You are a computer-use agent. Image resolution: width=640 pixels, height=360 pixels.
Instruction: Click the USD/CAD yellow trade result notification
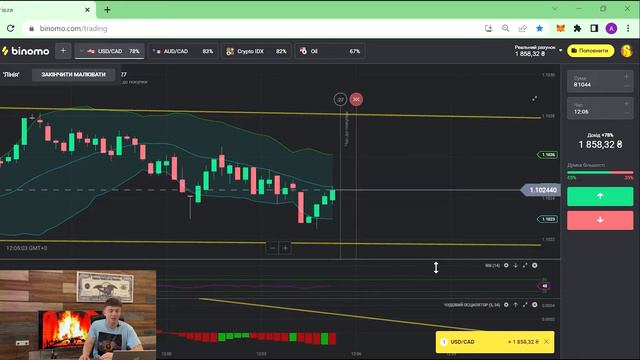[495, 342]
